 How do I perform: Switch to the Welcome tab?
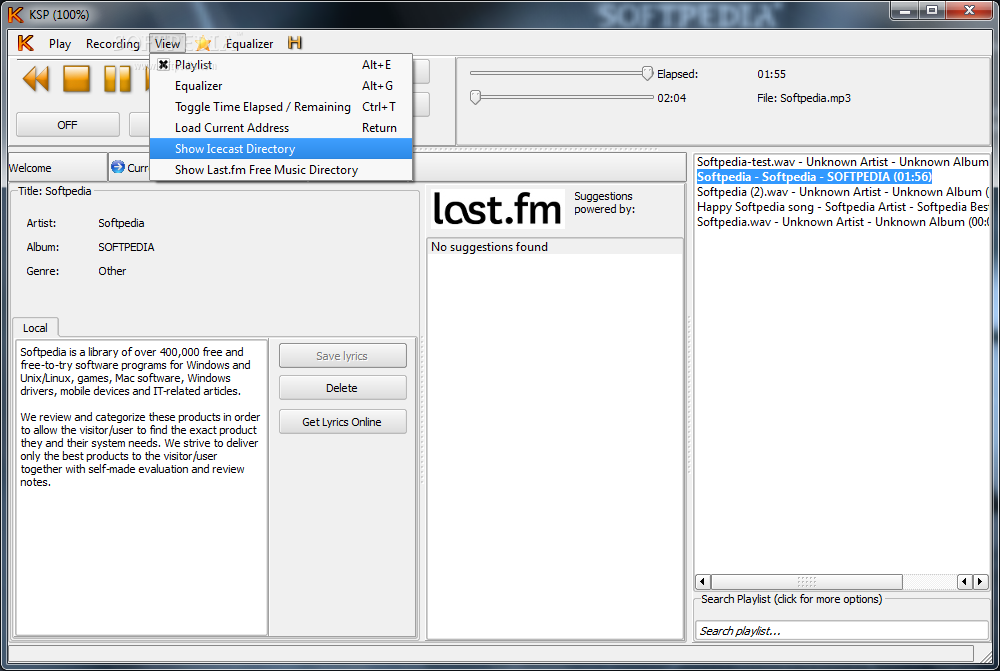(57, 168)
